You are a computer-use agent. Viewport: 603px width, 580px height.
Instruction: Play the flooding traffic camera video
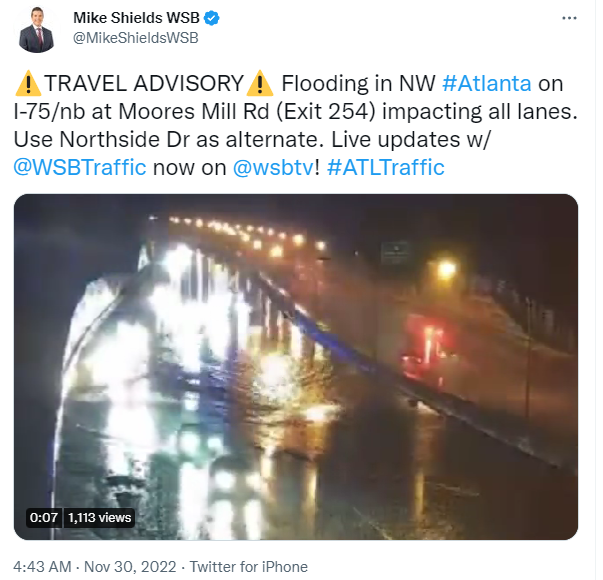(x=296, y=367)
